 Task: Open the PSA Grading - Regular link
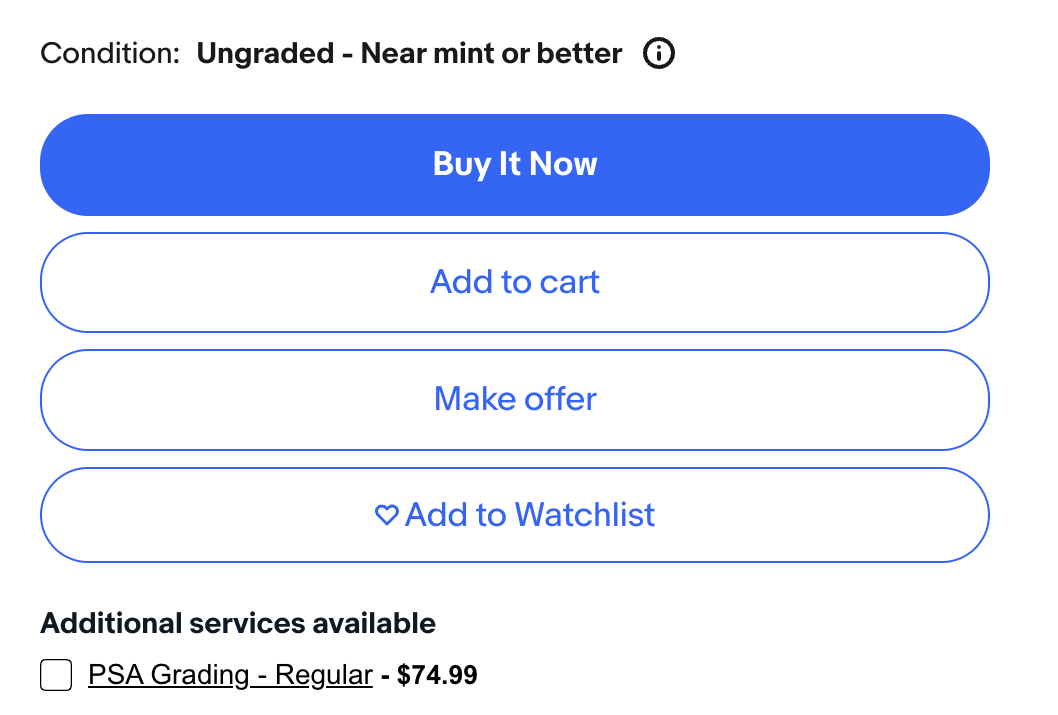point(230,676)
